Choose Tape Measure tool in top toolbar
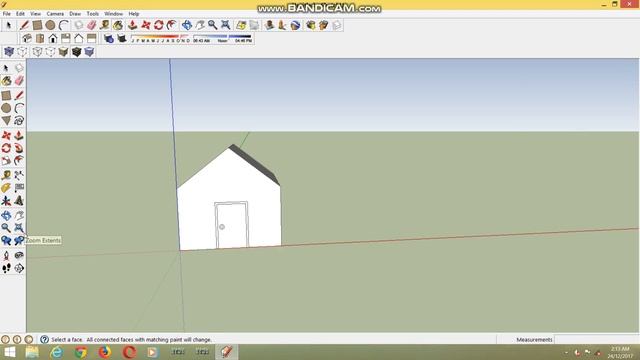 click(104, 25)
